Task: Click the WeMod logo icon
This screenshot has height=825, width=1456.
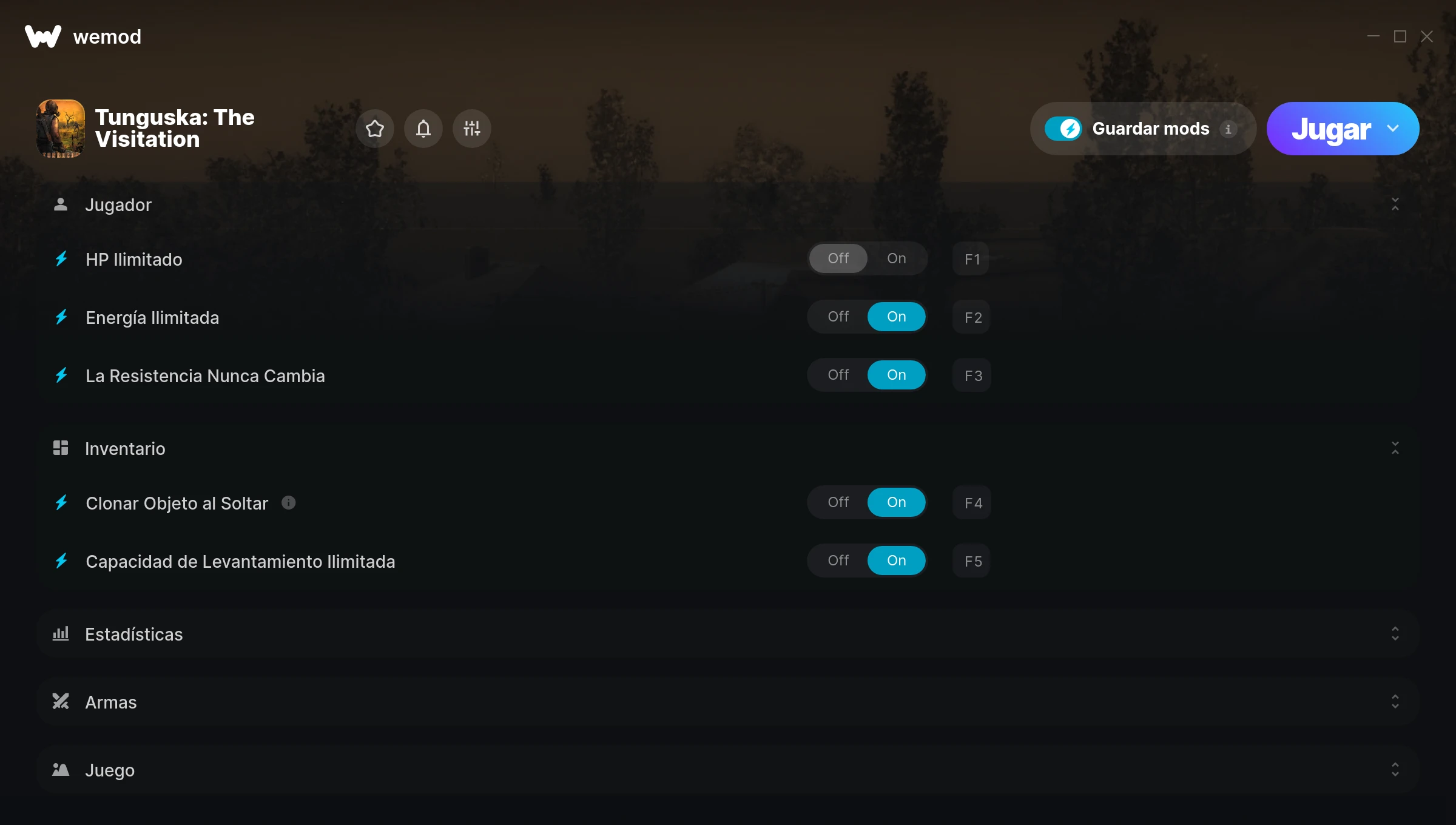Action: click(x=43, y=36)
